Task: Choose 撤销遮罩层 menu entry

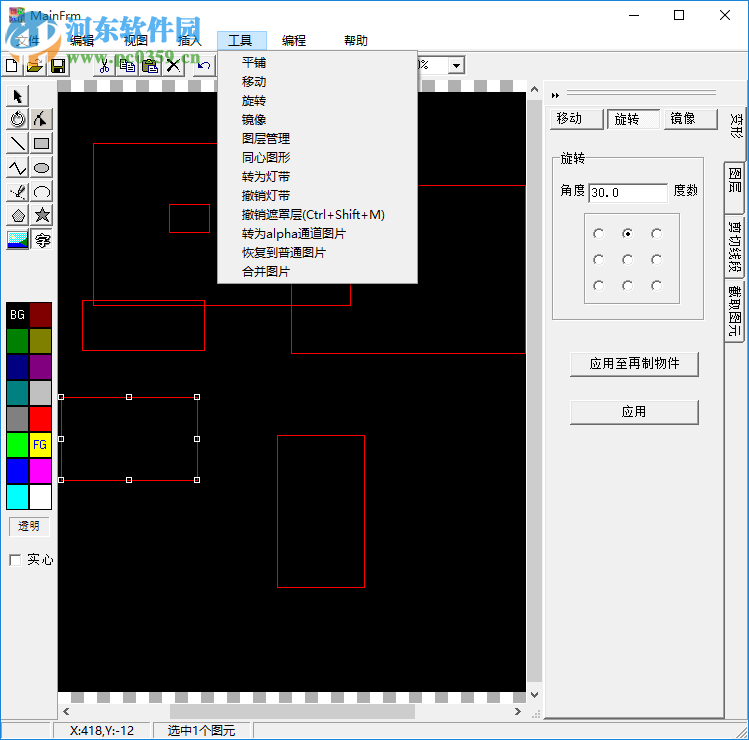Action: pyautogui.click(x=317, y=214)
